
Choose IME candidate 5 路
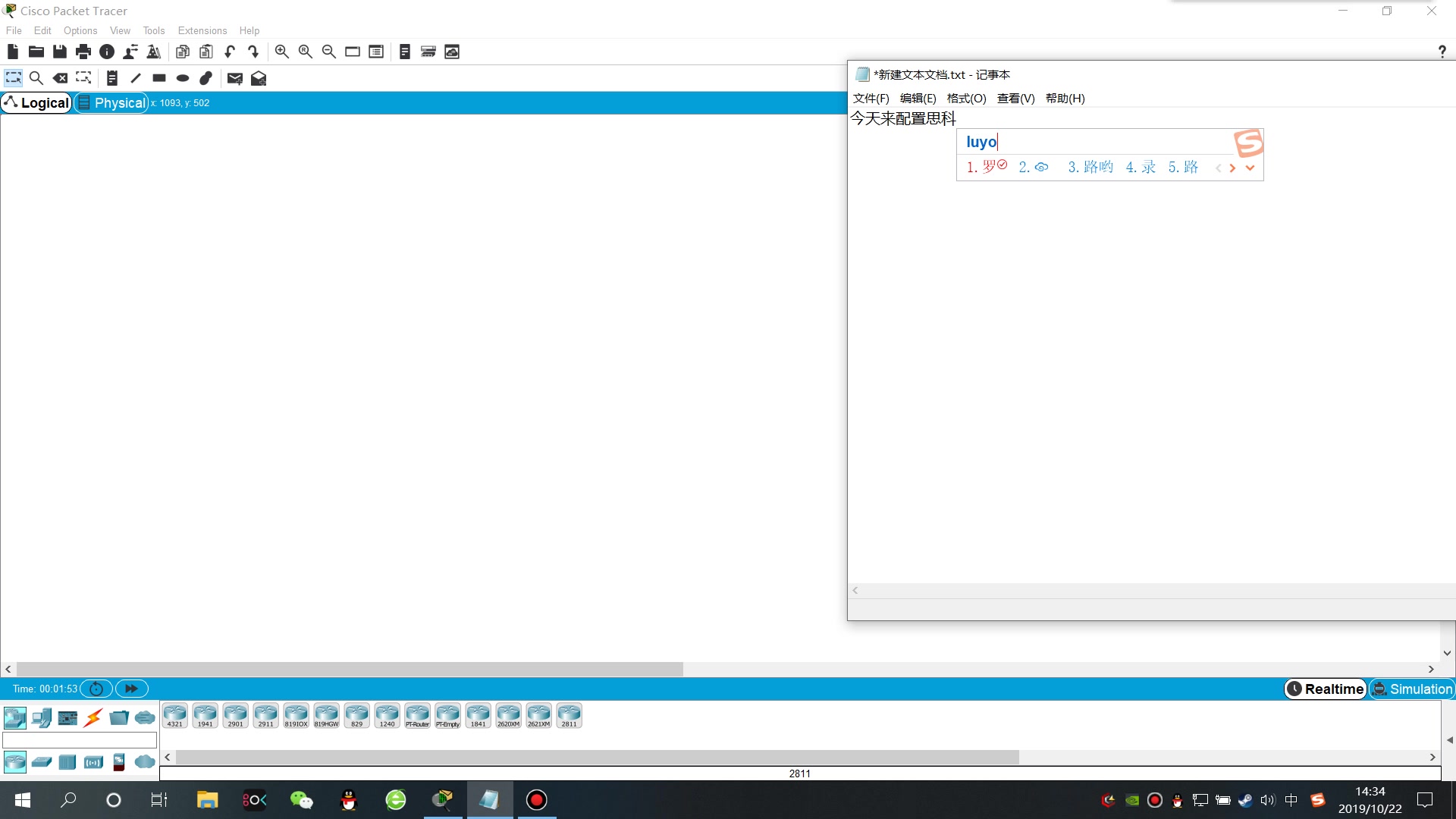click(x=1183, y=167)
